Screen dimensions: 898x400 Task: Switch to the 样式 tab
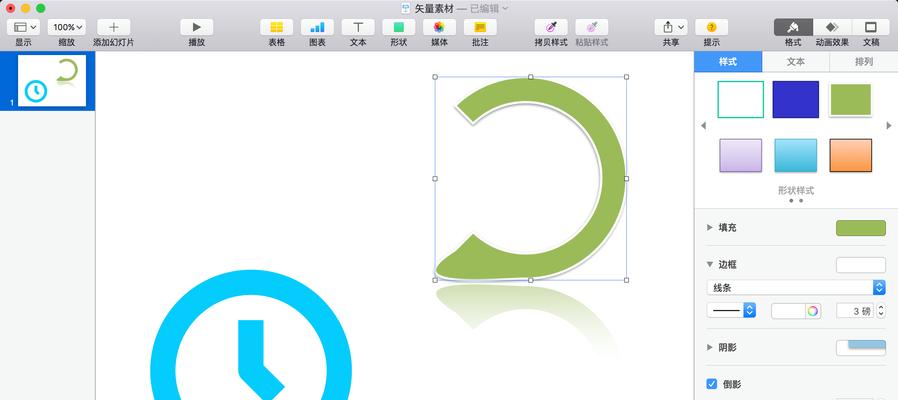(728, 62)
